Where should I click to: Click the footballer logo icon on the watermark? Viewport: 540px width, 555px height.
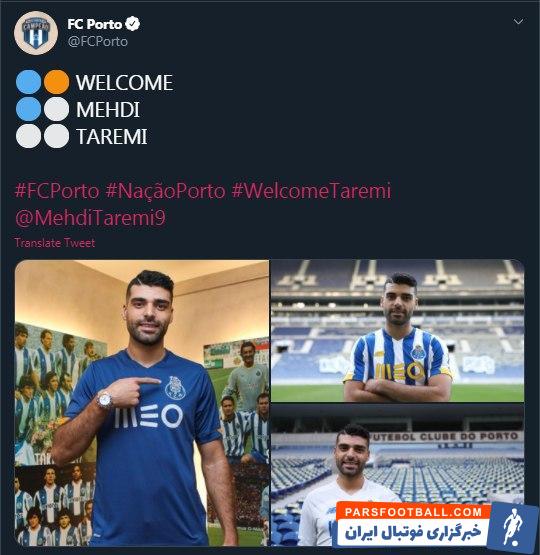512,526
